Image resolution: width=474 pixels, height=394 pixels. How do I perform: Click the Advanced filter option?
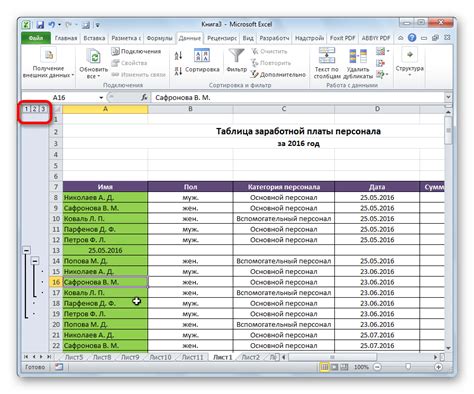coord(279,74)
